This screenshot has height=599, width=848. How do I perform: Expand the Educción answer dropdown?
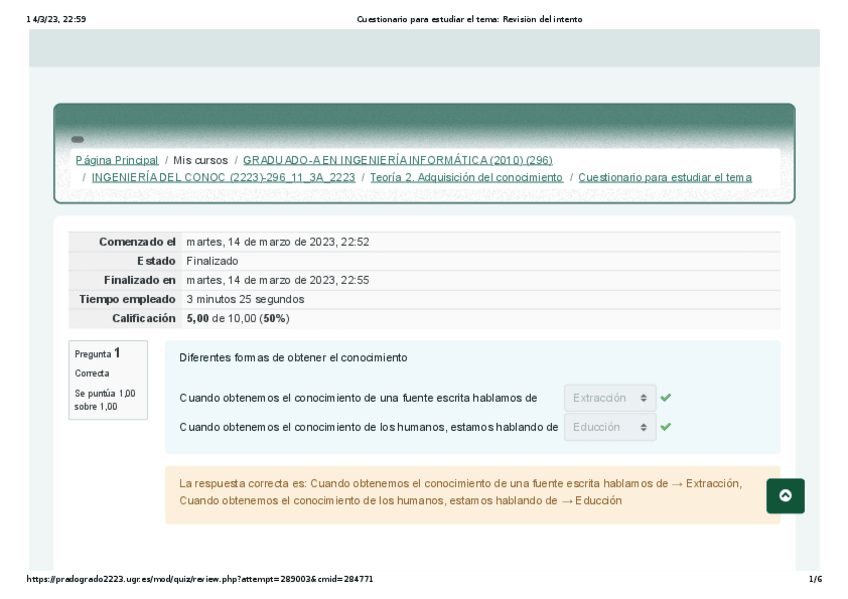click(610, 427)
